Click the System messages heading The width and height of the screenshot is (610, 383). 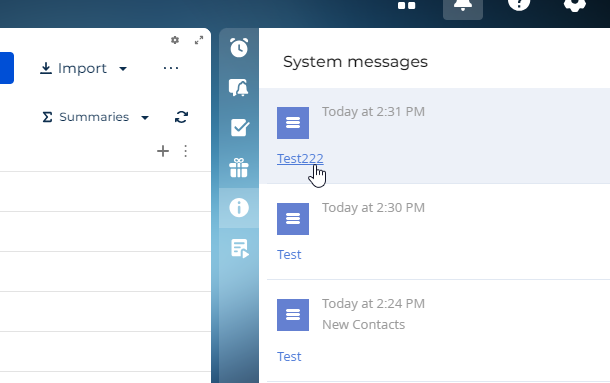(x=355, y=61)
